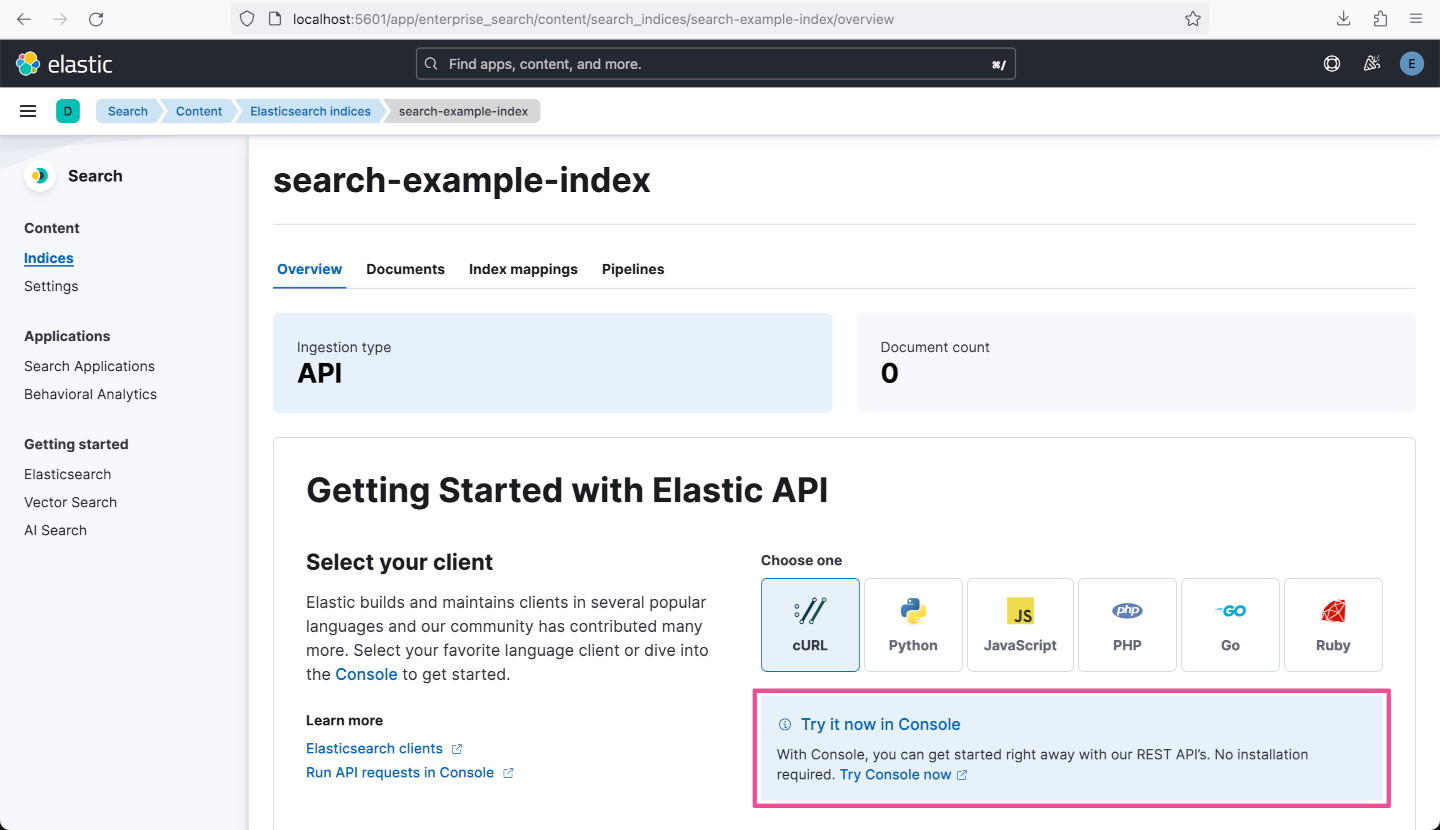Click the Content breadcrumb

coord(199,111)
